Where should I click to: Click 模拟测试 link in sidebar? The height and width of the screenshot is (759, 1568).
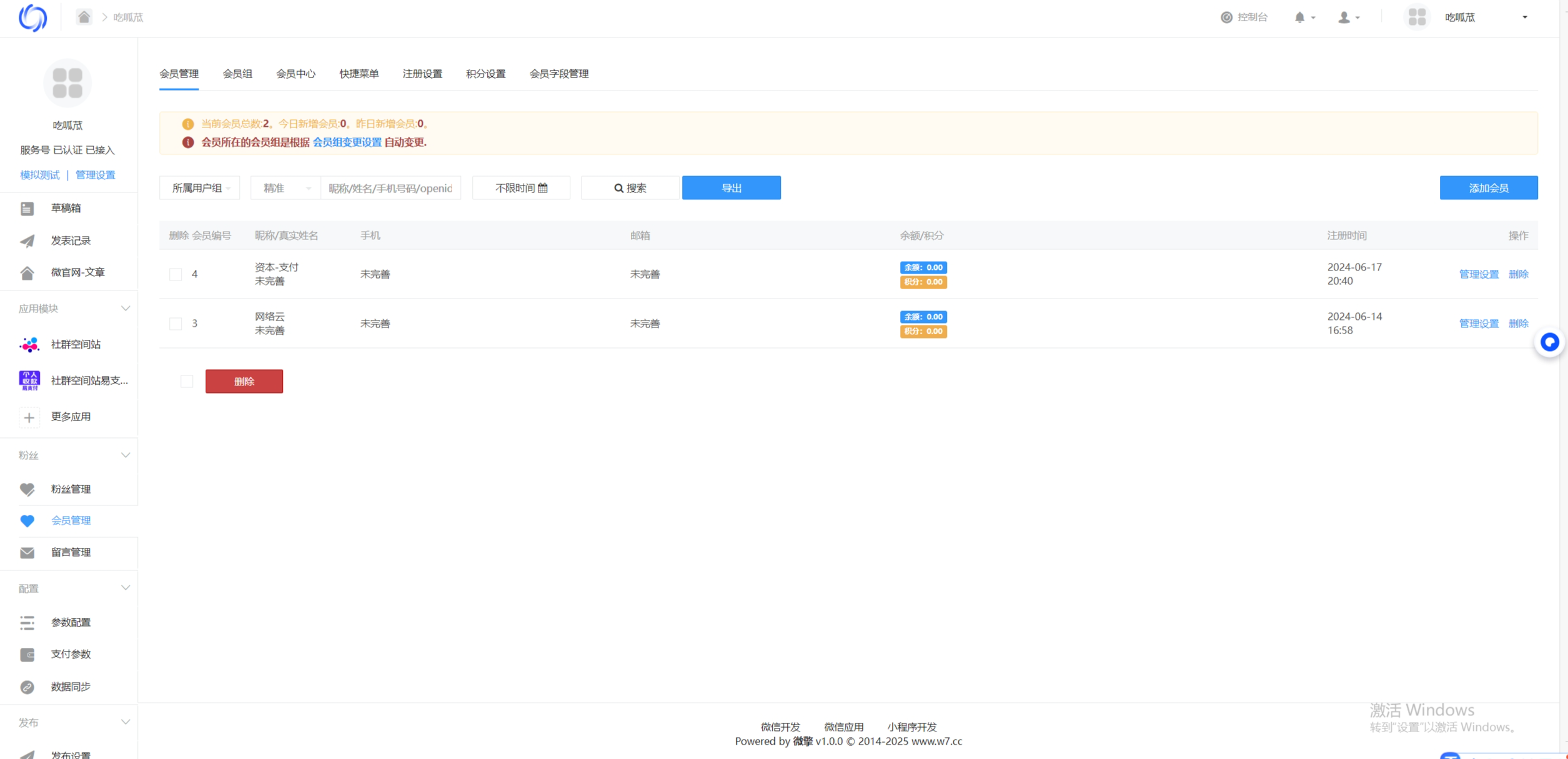[39, 175]
